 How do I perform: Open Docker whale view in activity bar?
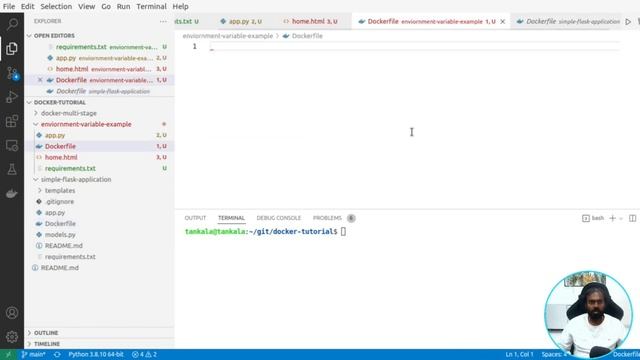pos(12,193)
